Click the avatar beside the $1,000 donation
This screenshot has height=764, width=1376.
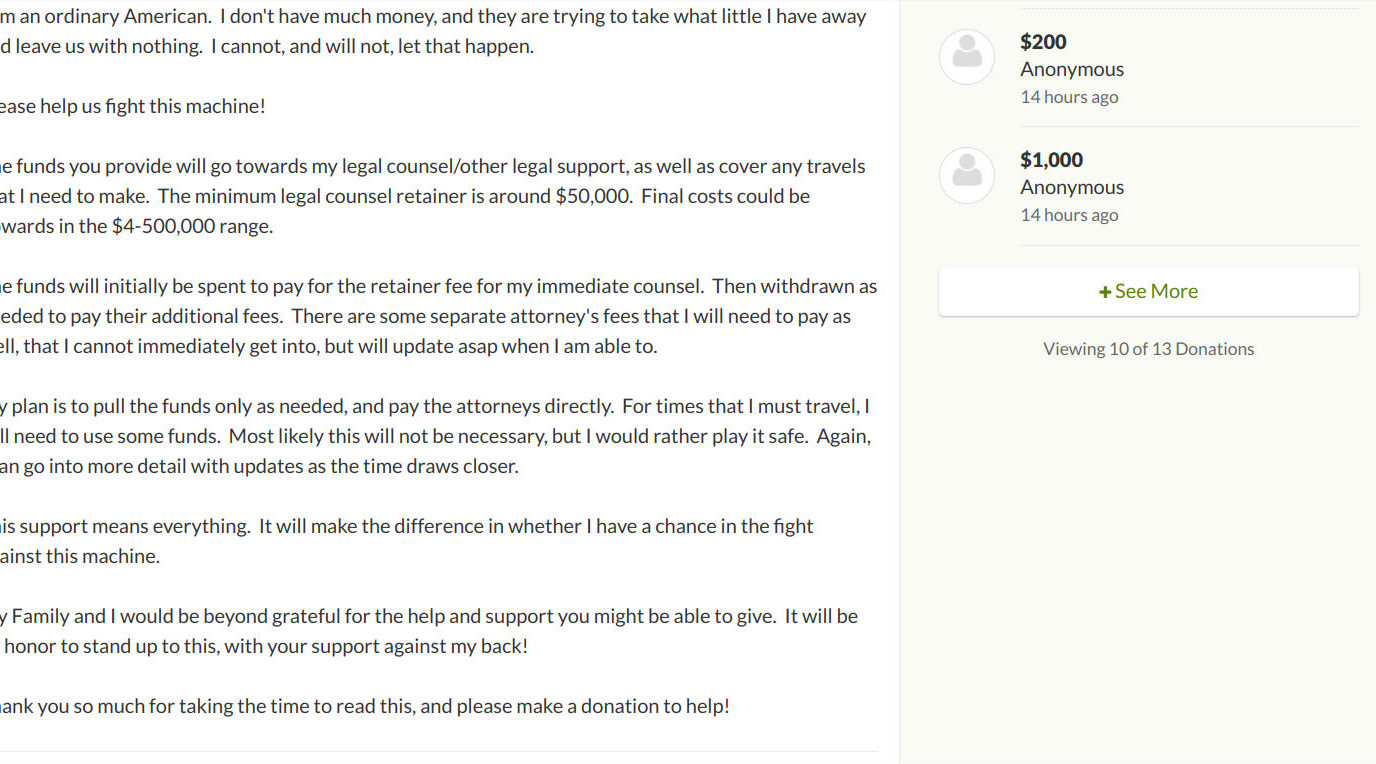click(967, 175)
